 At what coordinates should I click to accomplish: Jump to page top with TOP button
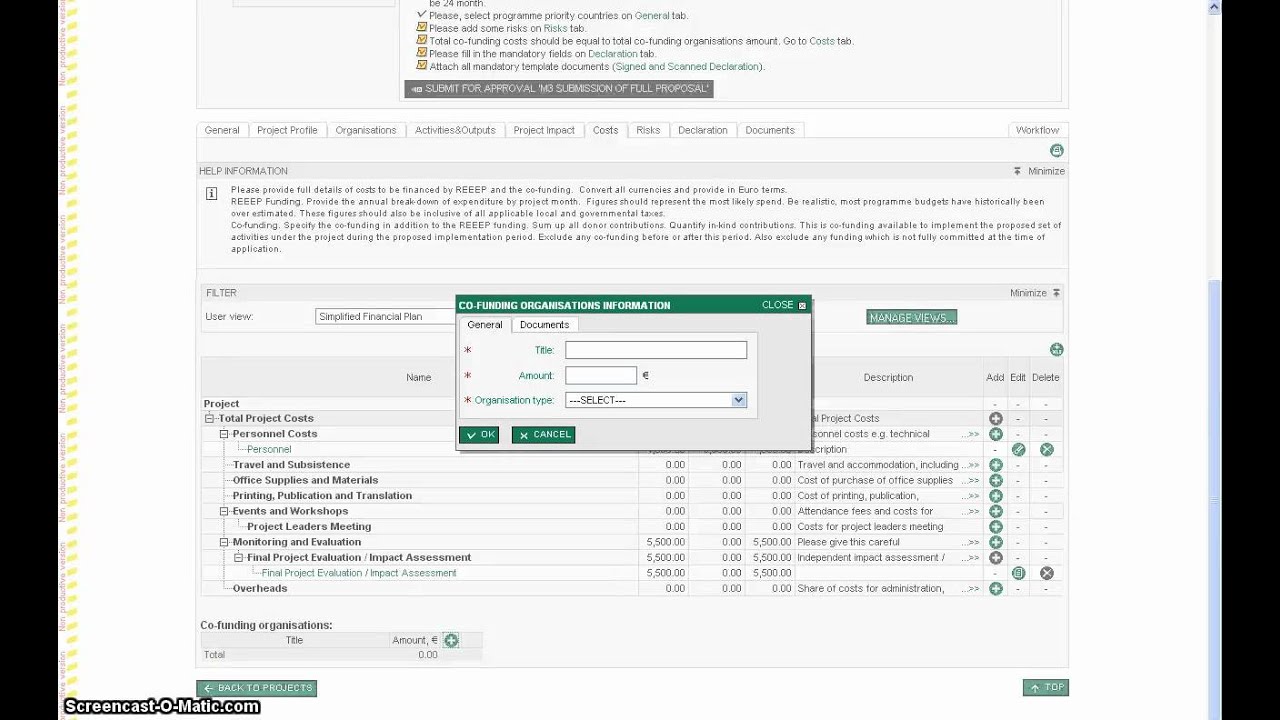tap(1046, 688)
